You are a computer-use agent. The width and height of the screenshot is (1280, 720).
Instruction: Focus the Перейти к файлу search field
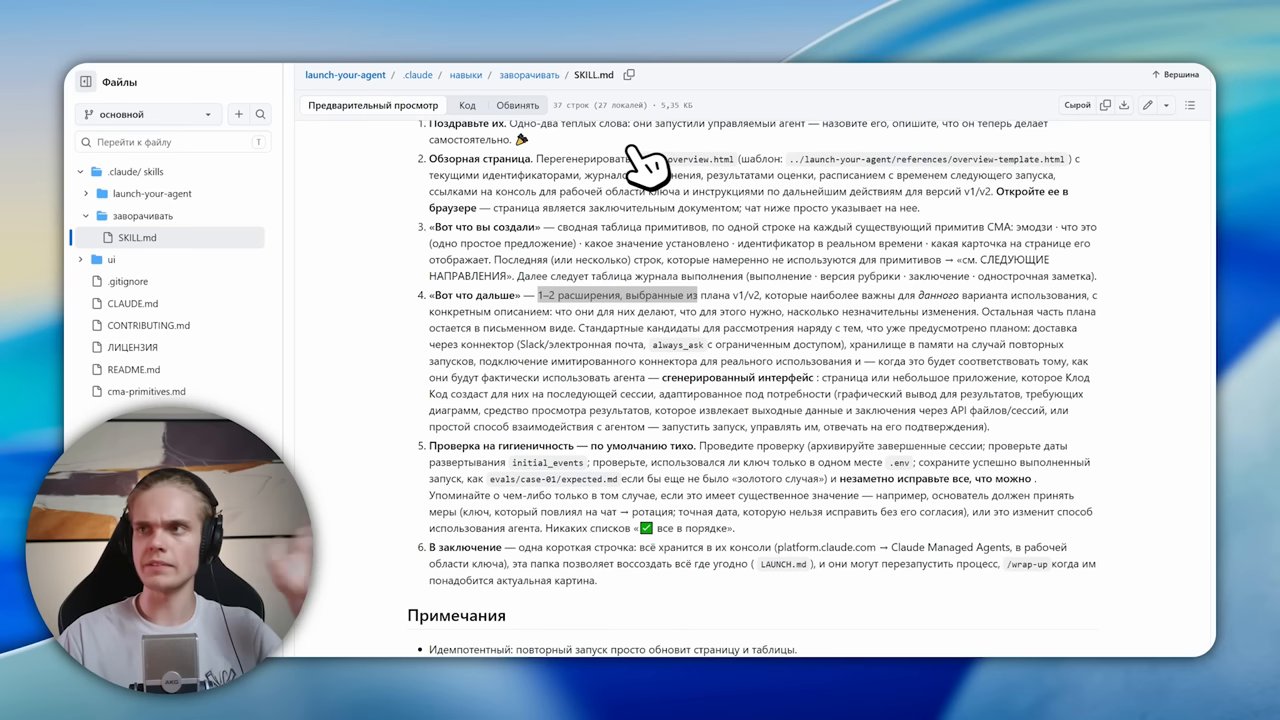(x=172, y=142)
